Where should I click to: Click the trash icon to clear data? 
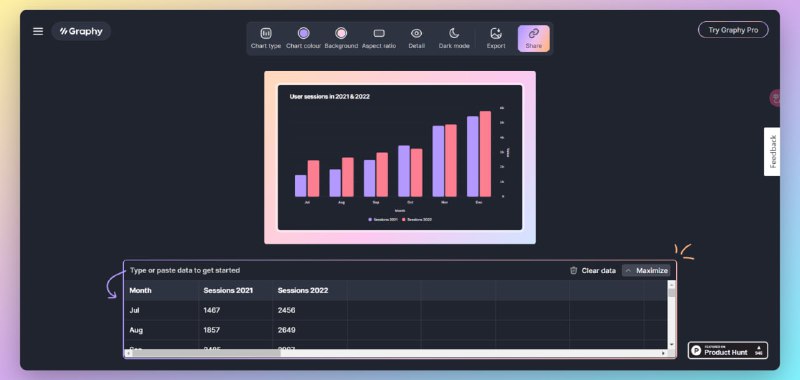coord(573,270)
